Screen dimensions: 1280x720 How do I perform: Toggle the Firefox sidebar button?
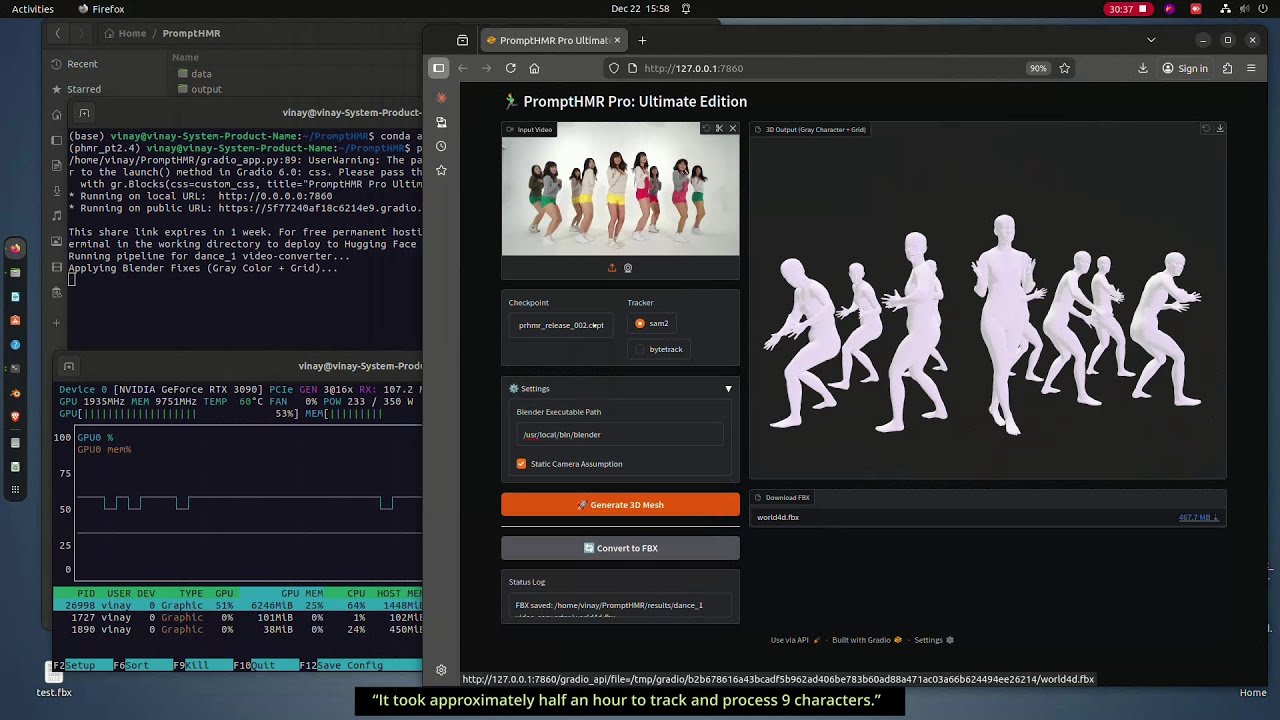coord(438,68)
